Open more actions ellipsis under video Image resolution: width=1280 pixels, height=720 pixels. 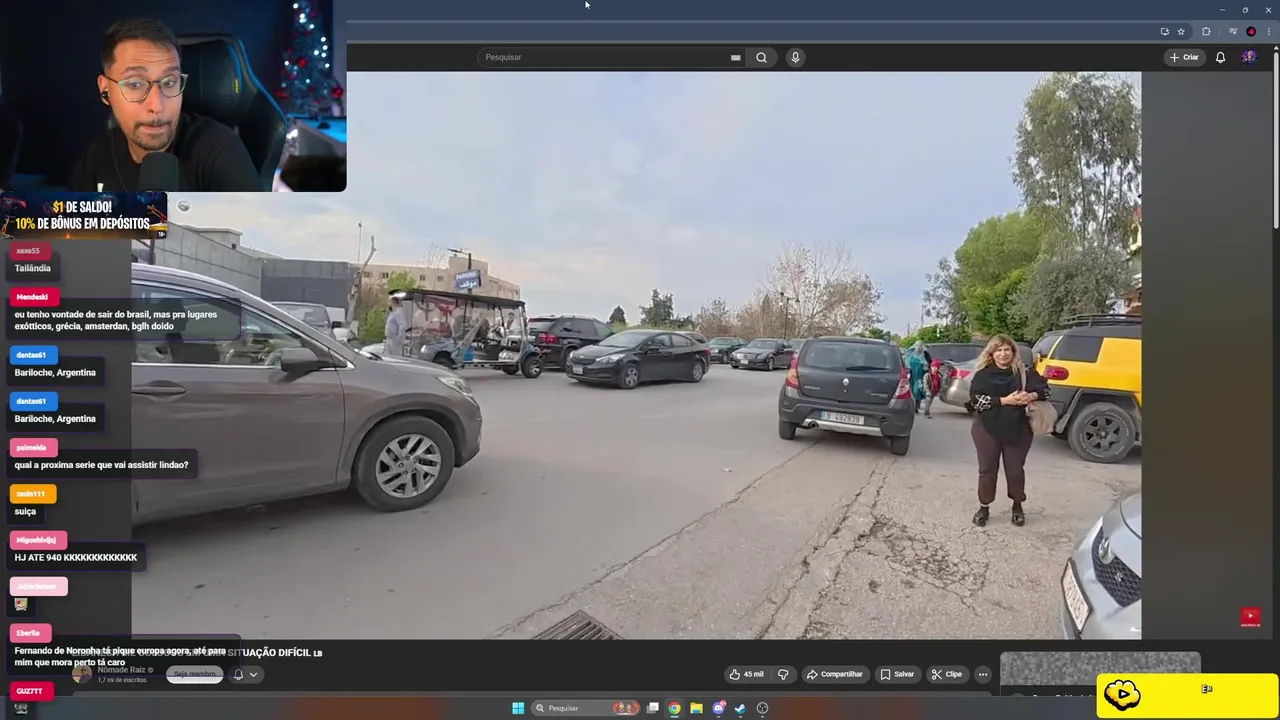pos(983,674)
